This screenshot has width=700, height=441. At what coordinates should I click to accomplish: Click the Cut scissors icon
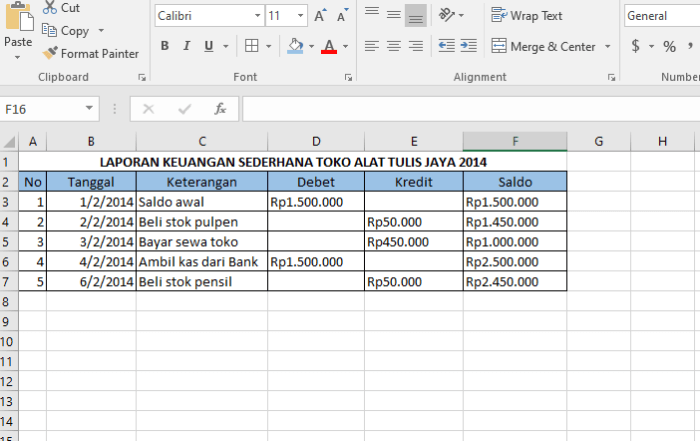[49, 8]
